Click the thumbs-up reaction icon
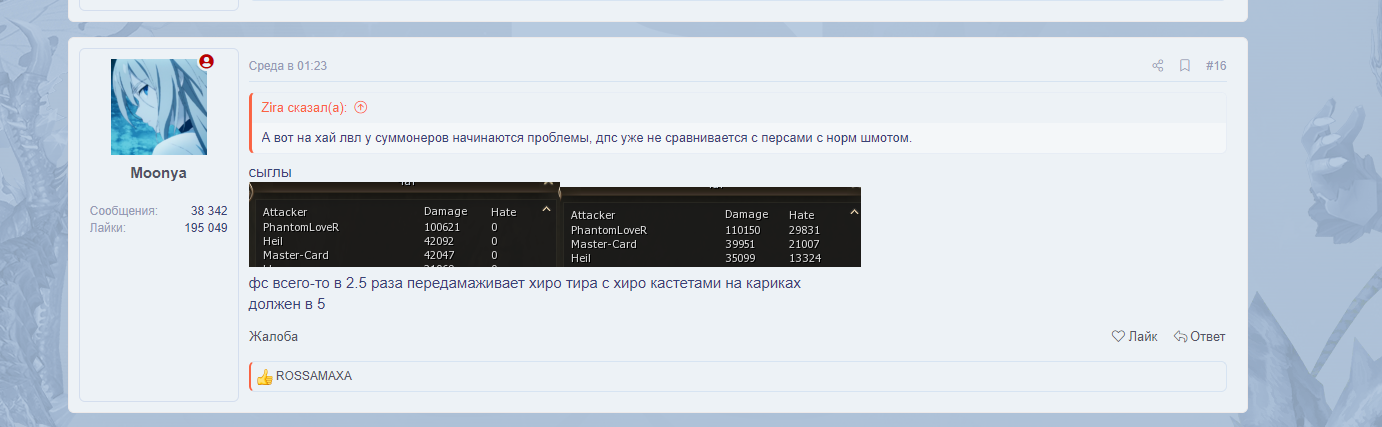This screenshot has height=427, width=1382. (x=264, y=377)
